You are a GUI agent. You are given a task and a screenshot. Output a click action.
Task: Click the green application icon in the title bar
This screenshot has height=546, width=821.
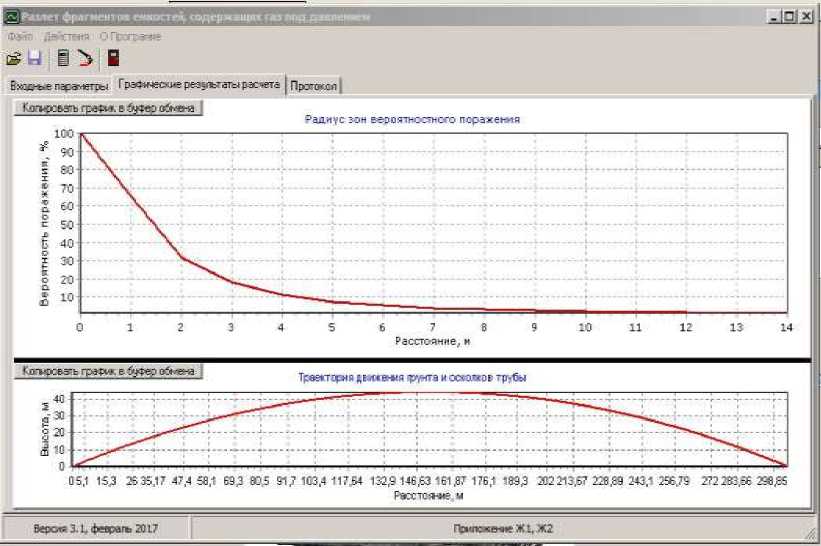click(x=11, y=17)
